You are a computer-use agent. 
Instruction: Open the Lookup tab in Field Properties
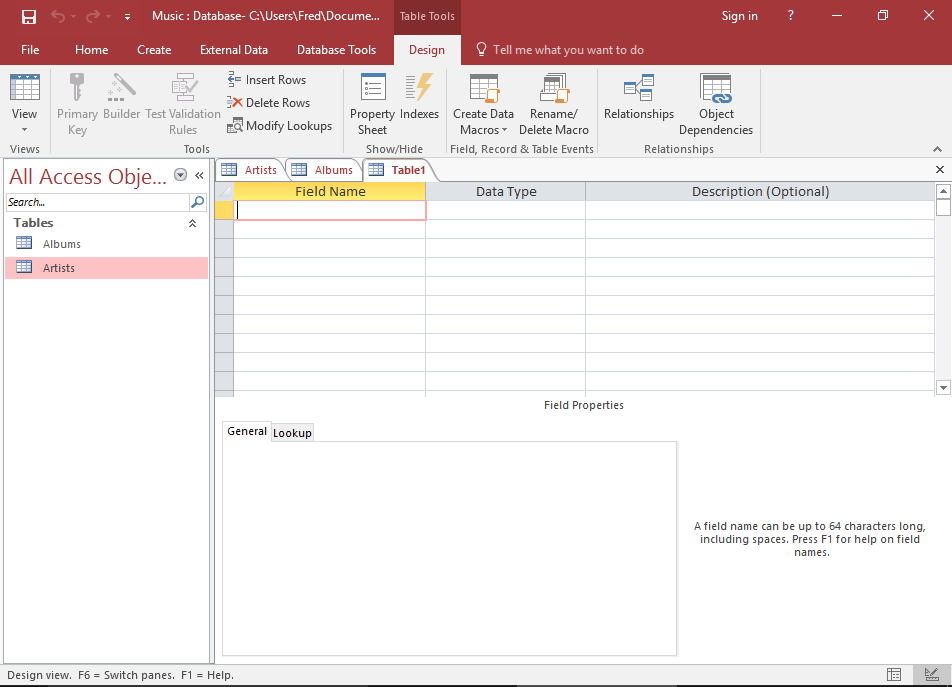click(292, 432)
